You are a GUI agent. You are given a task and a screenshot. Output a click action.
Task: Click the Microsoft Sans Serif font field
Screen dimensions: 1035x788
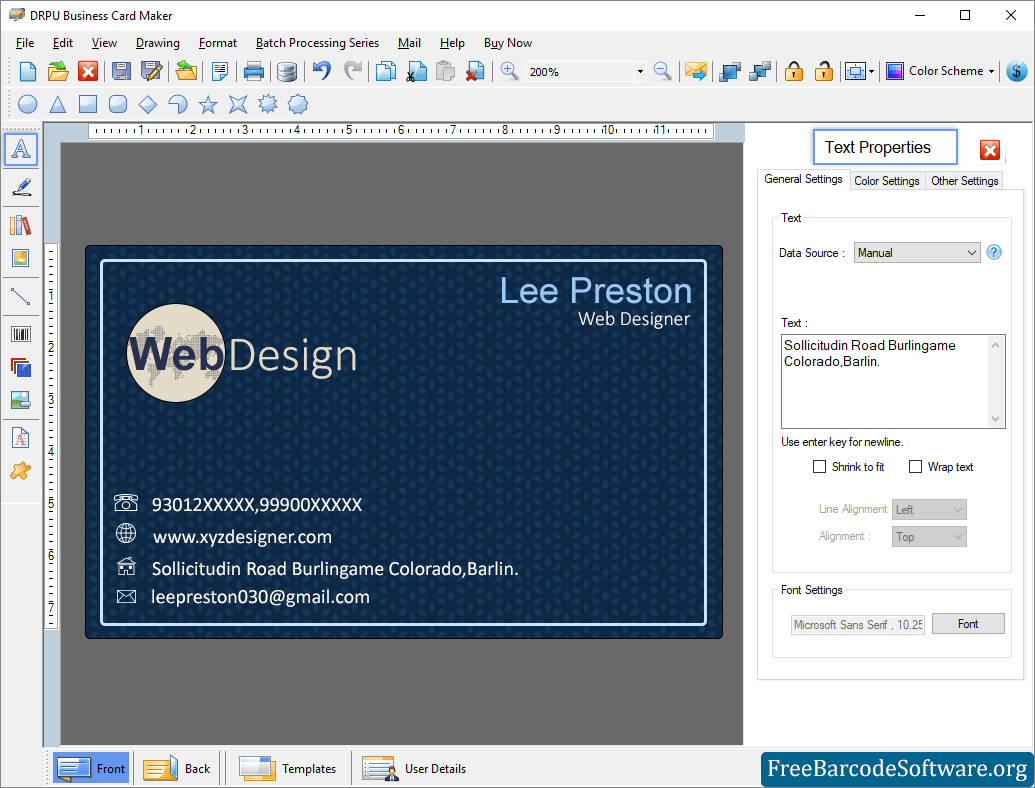point(857,624)
